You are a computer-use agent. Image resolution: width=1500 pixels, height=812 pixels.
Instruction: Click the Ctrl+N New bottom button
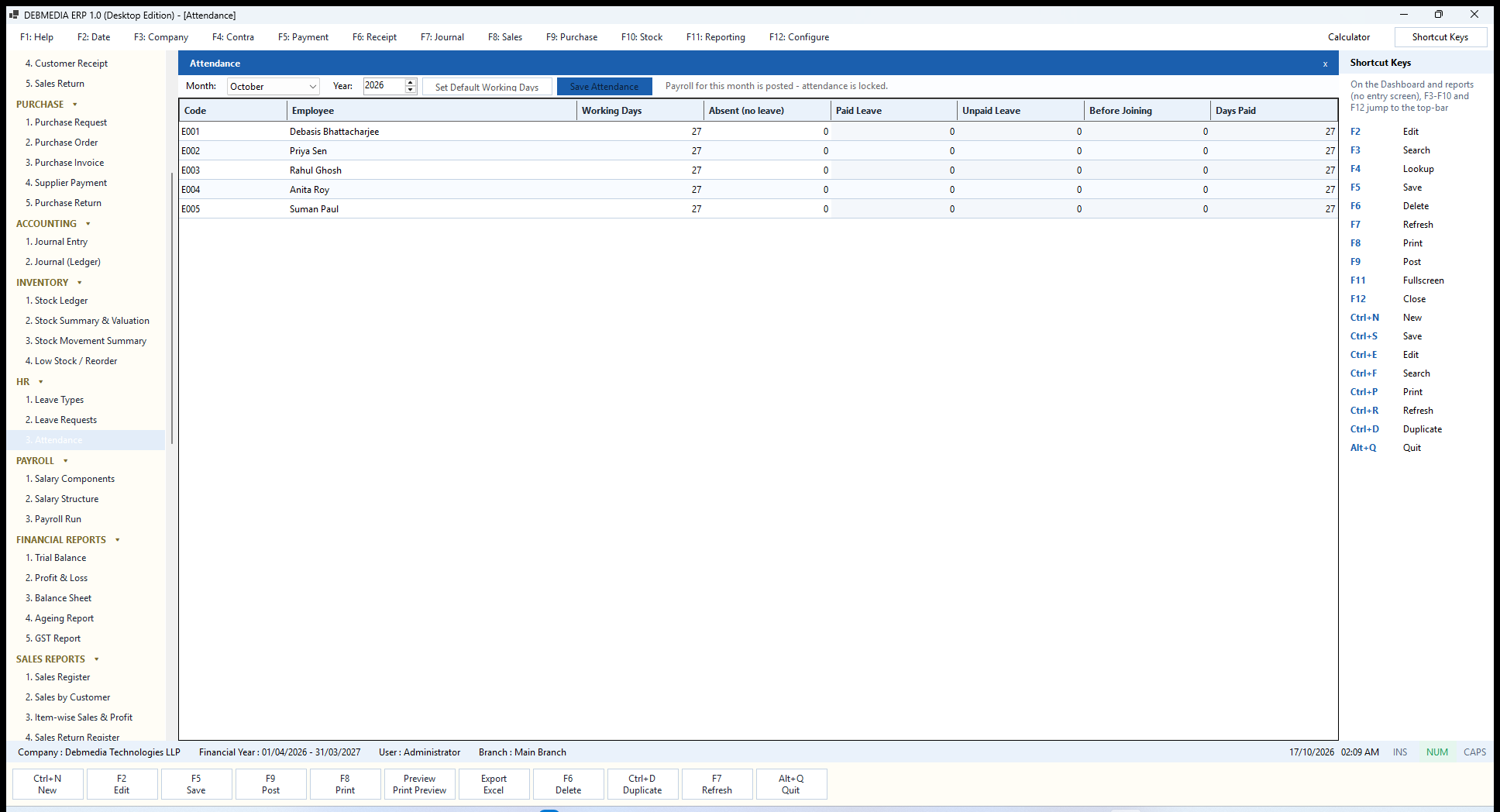tap(47, 784)
